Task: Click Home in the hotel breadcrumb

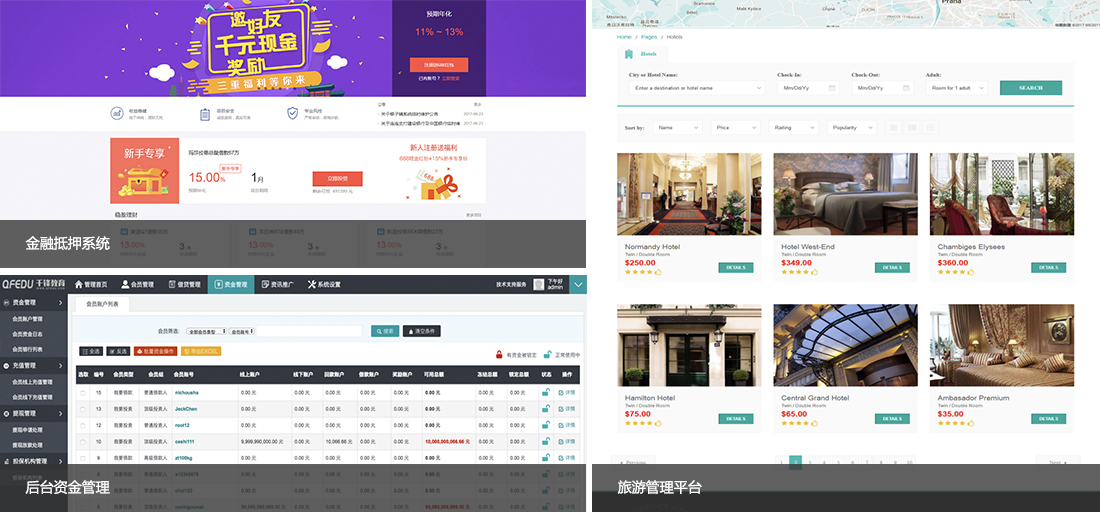Action: point(624,36)
